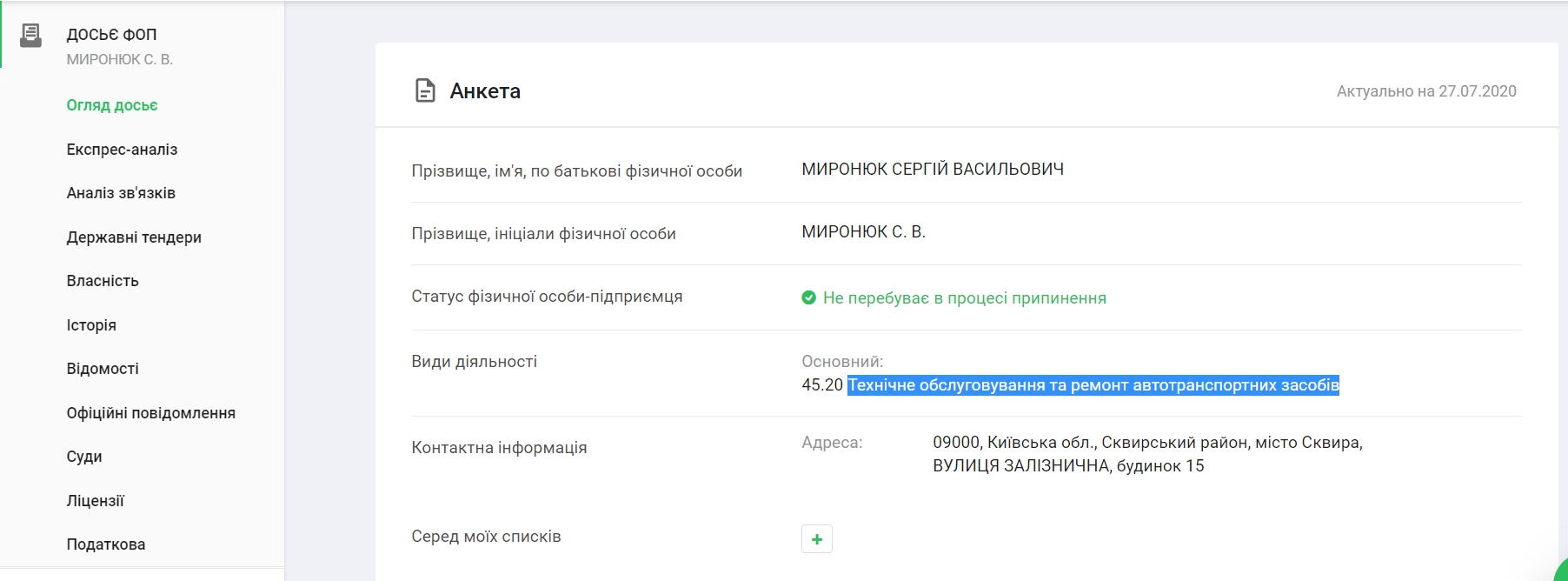Go to Аналіз зв'язків section
Screen dimensions: 1568x581
point(121,193)
